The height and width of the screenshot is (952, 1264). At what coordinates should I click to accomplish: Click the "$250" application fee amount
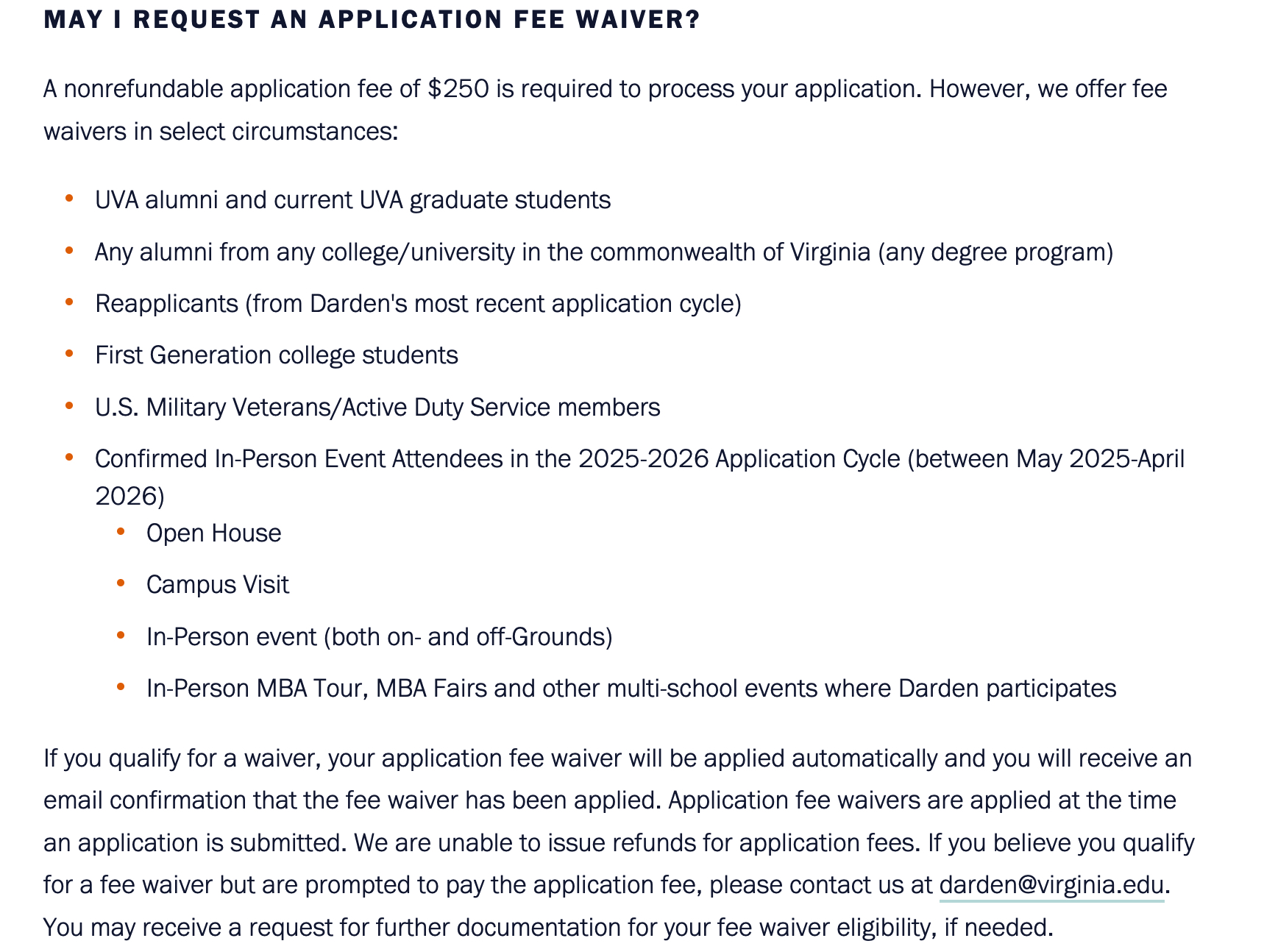(x=458, y=89)
